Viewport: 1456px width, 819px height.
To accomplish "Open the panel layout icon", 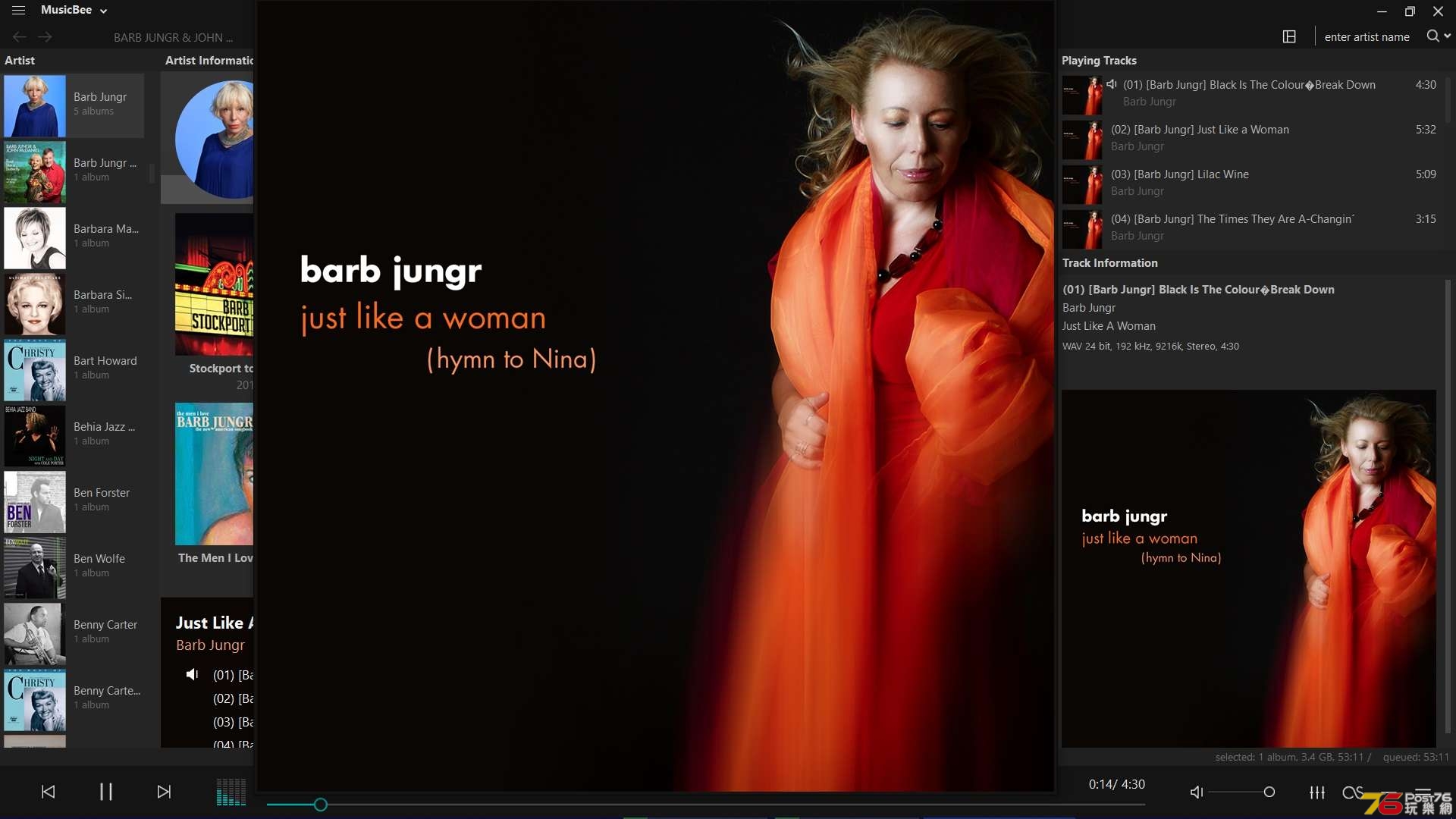I will pos(1289,36).
